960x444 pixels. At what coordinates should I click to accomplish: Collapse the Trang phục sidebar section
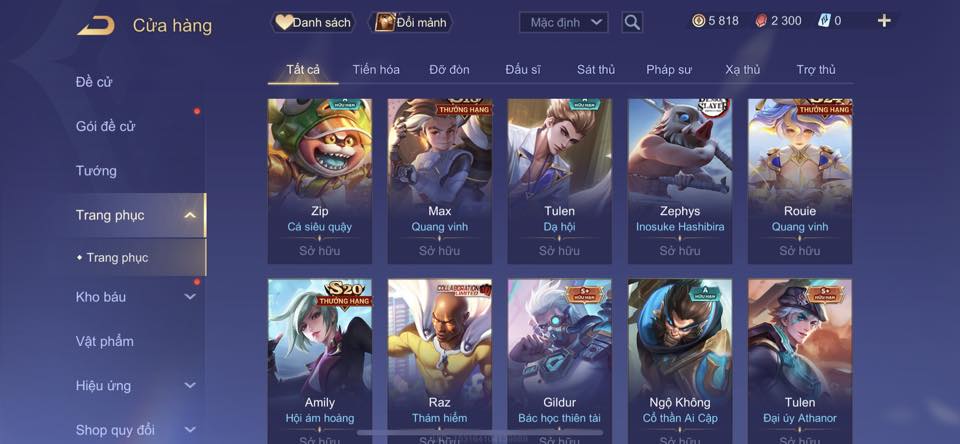(190, 215)
